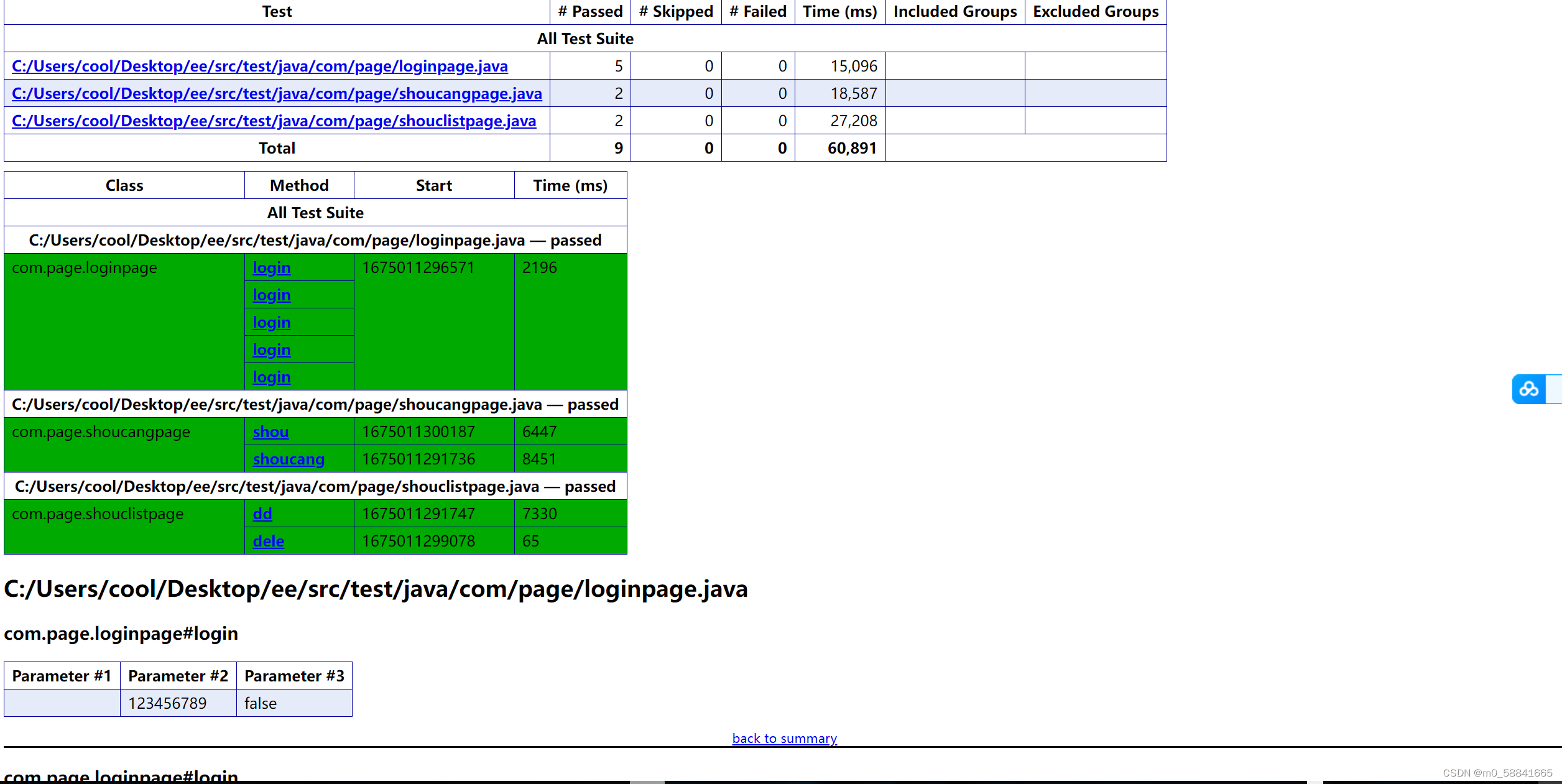This screenshot has height=784, width=1562.
Task: Click the shou method link
Action: pos(270,431)
